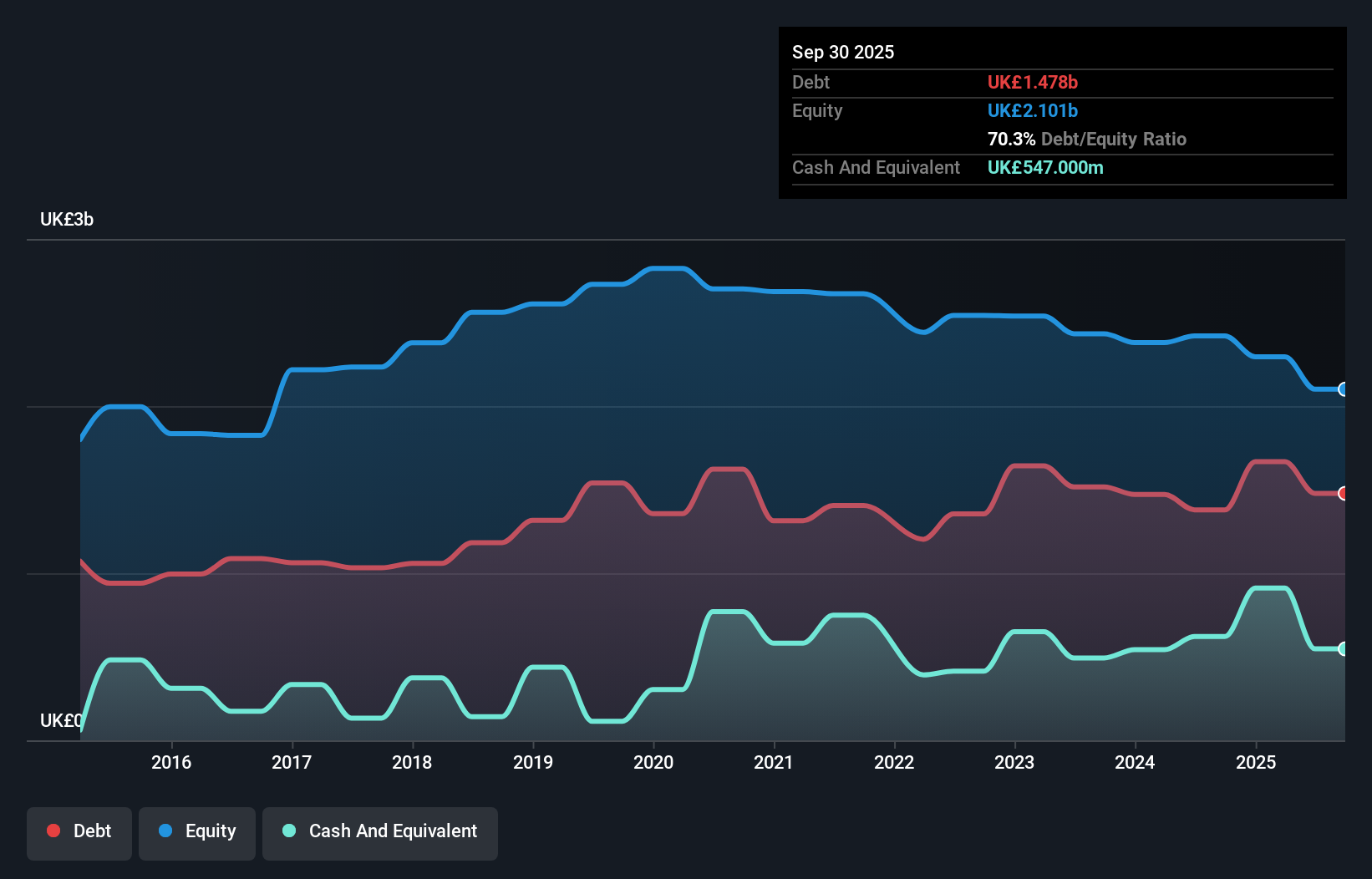Click the UK£3b y-axis label
This screenshot has width=1372, height=879.
click(x=67, y=220)
